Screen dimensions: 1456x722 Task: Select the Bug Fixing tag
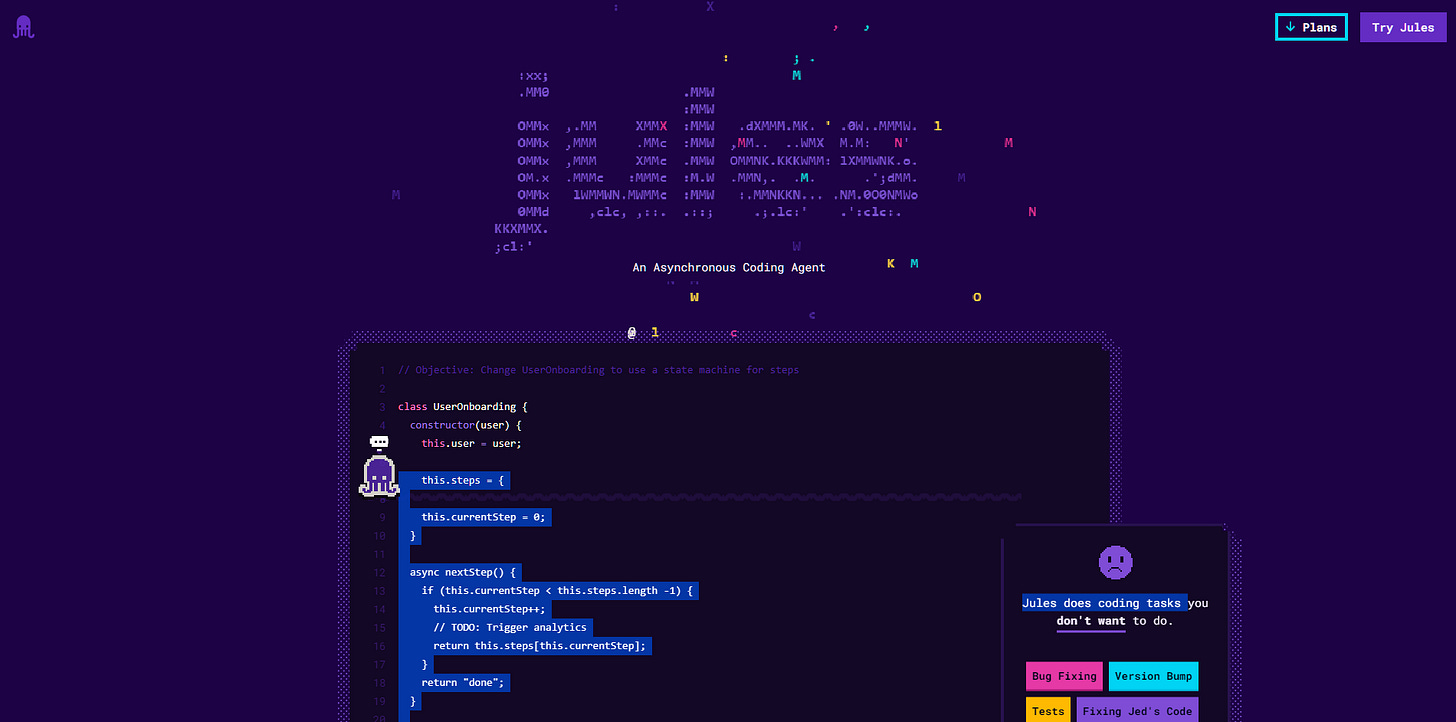(x=1064, y=676)
